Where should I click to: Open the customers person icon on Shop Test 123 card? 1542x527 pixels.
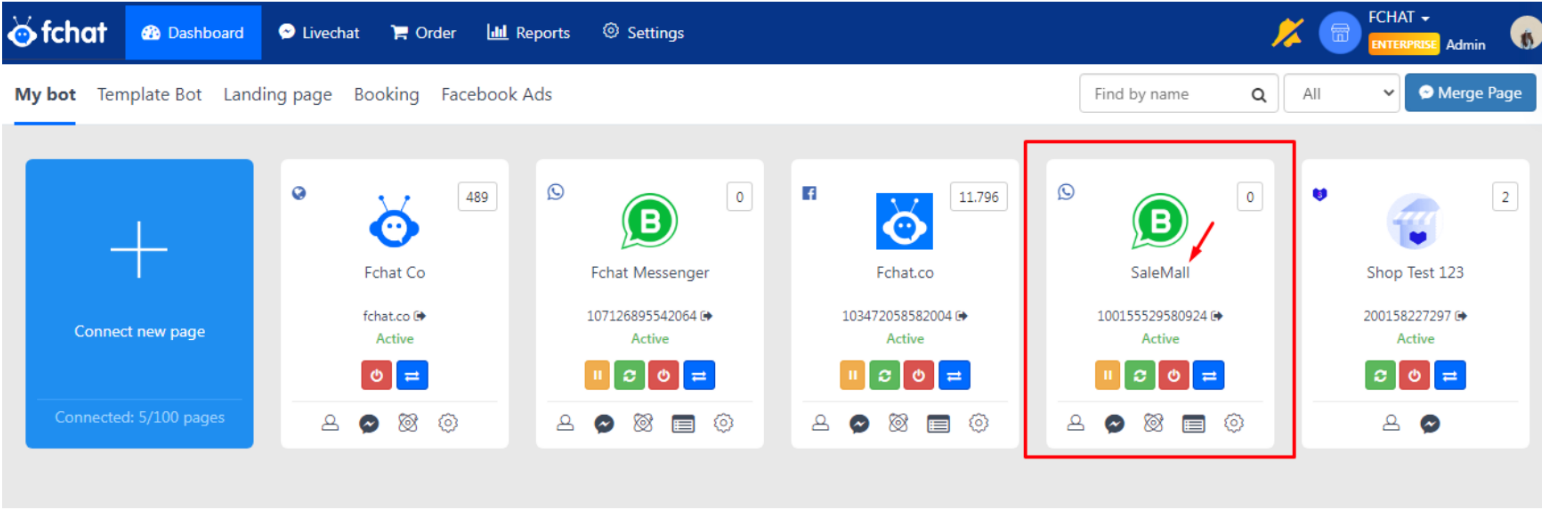pos(1391,423)
